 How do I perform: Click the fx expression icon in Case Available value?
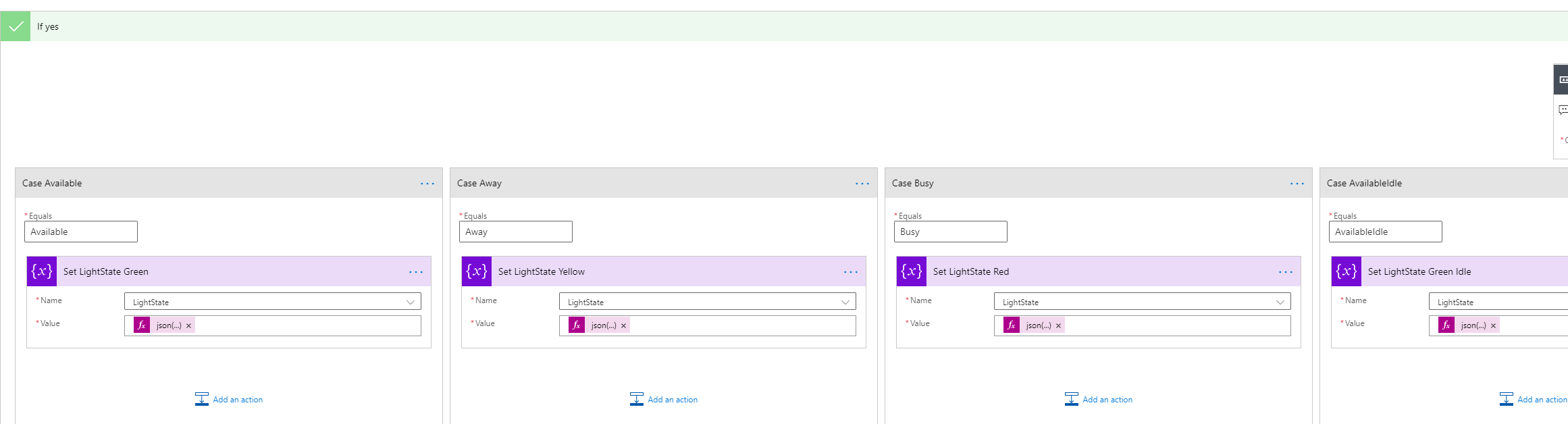[x=142, y=325]
